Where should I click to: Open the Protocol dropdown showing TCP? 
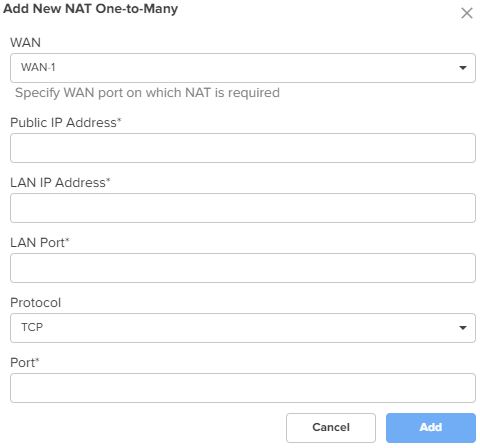click(x=243, y=328)
